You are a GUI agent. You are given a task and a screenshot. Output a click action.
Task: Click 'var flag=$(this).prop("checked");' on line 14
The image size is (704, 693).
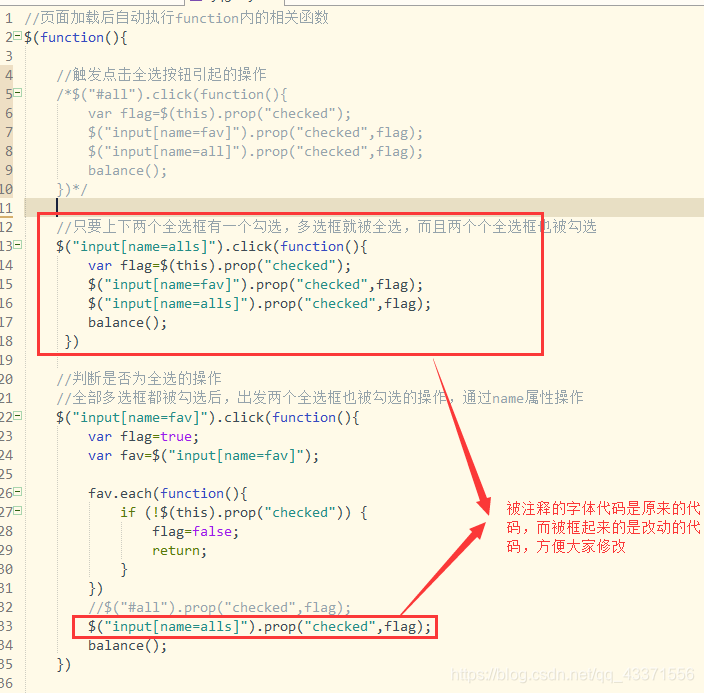[220, 265]
